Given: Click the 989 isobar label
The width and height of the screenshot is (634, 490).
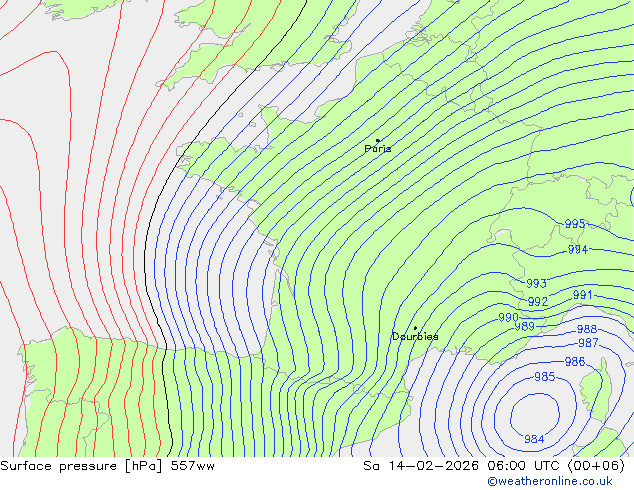Looking at the screenshot, I should [x=524, y=326].
